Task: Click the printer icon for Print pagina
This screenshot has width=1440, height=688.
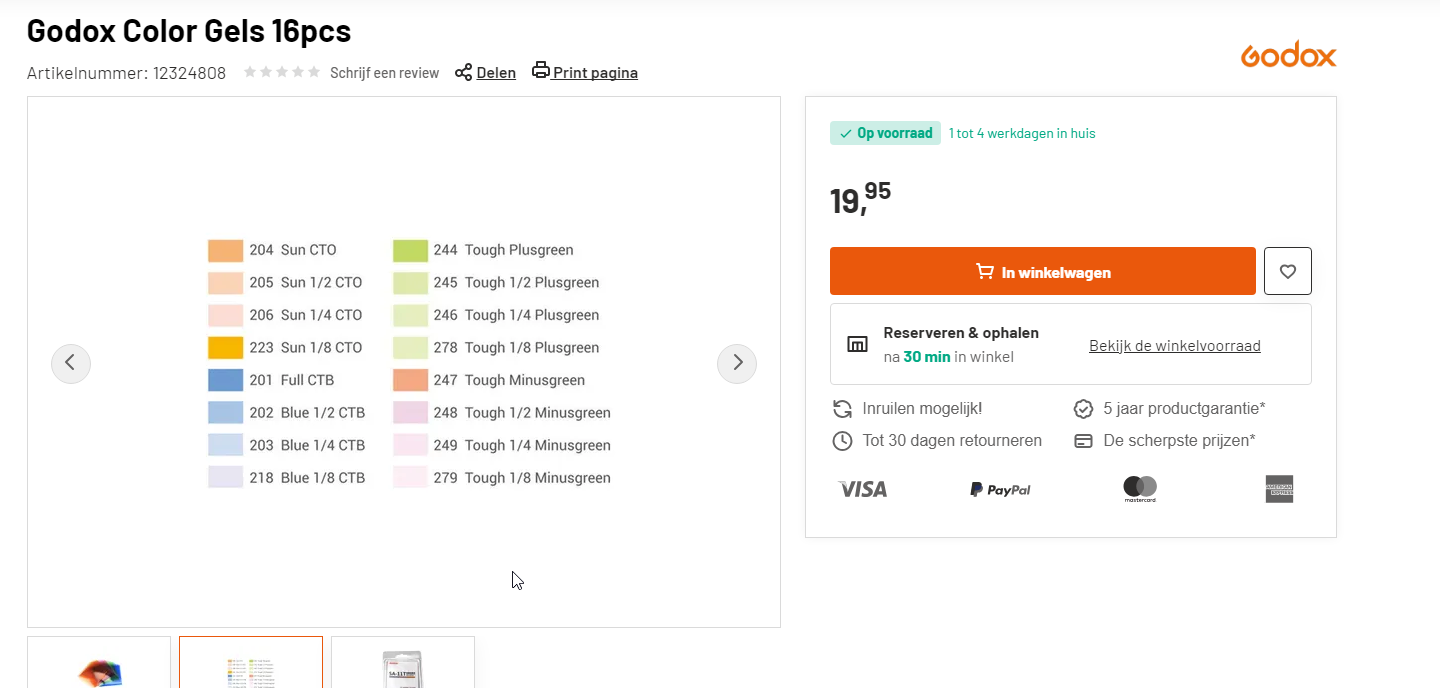Action: click(x=541, y=70)
